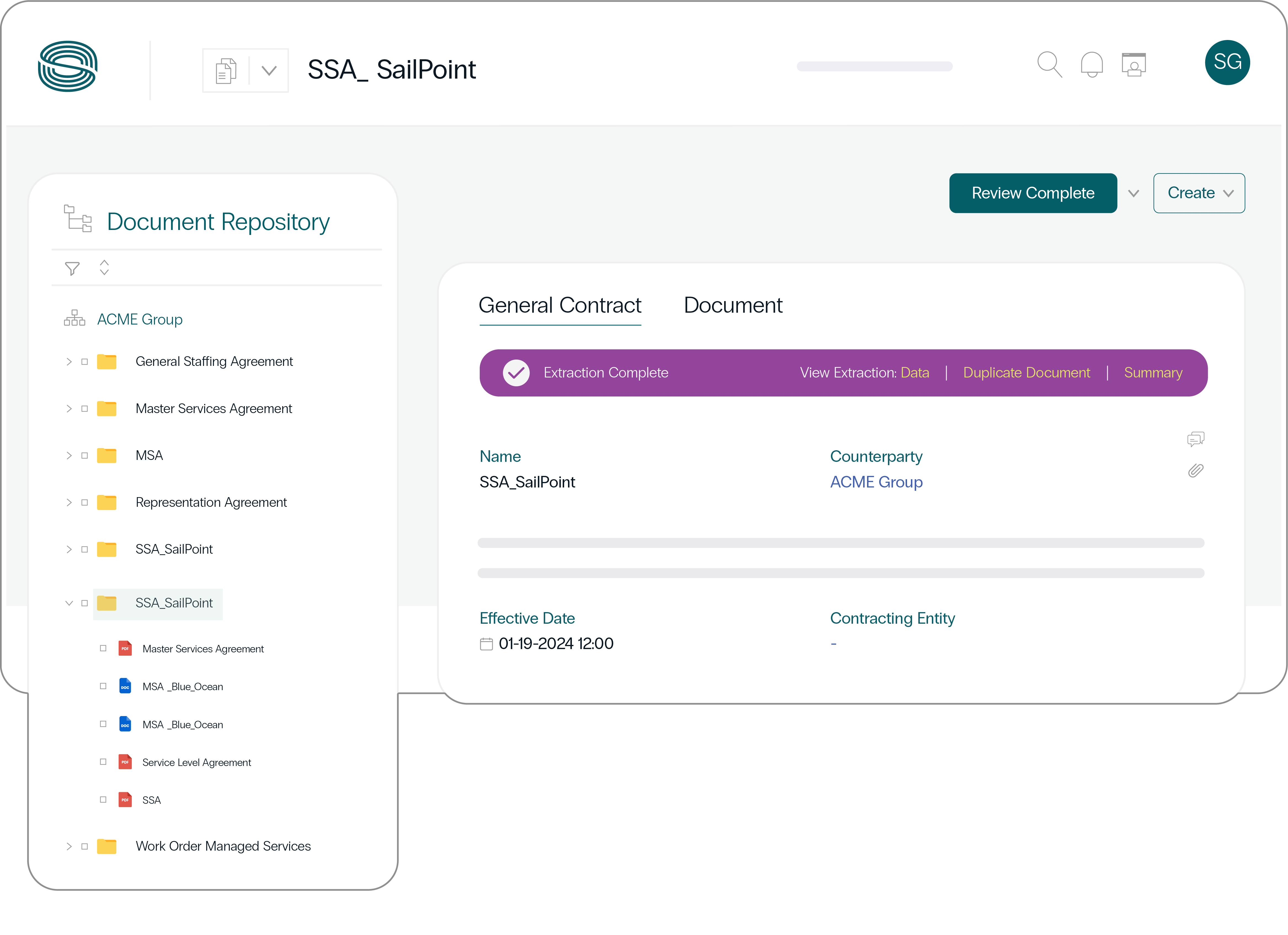This screenshot has width=1288, height=935.
Task: Expand the Master Services Agreement folder
Action: pos(69,409)
